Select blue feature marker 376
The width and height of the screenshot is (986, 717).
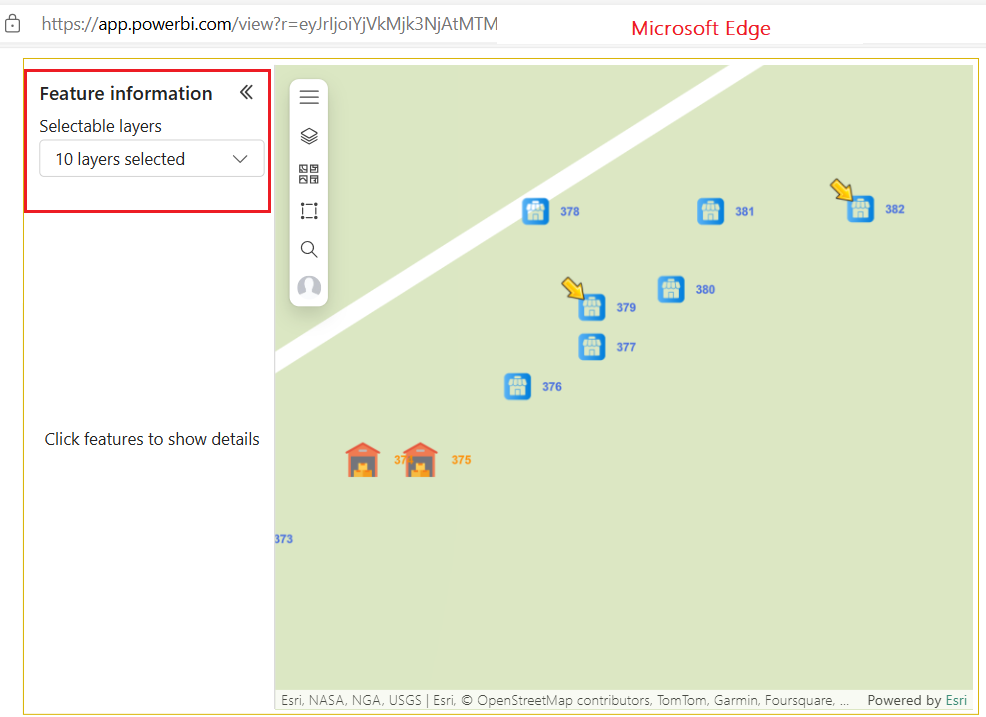pyautogui.click(x=517, y=386)
